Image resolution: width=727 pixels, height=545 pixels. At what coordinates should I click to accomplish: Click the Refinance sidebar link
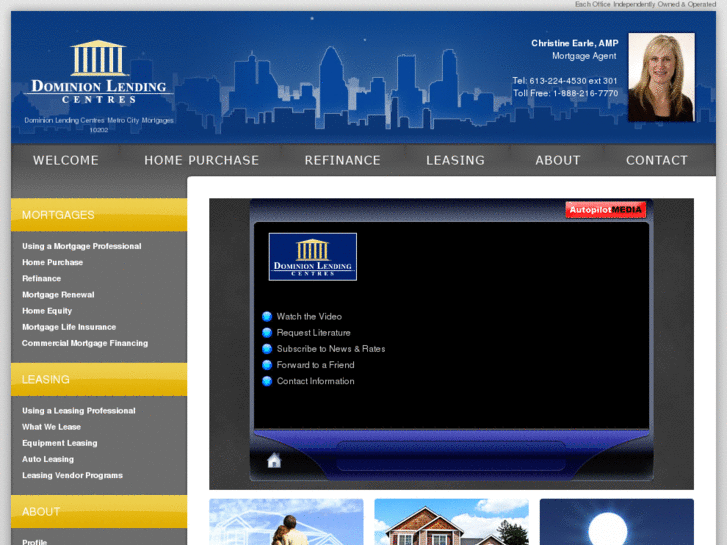(41, 279)
